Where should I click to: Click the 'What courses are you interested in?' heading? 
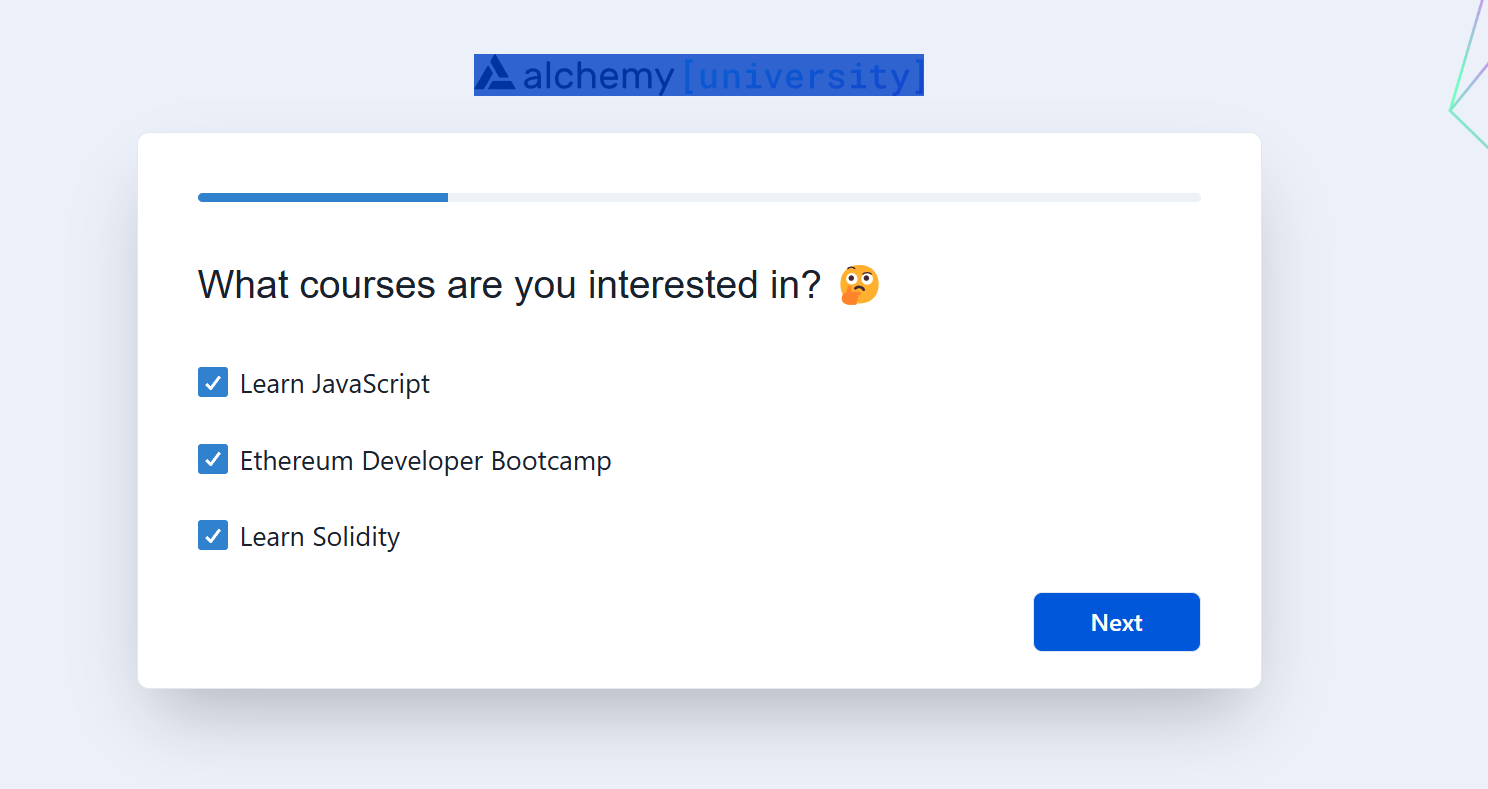pos(509,285)
